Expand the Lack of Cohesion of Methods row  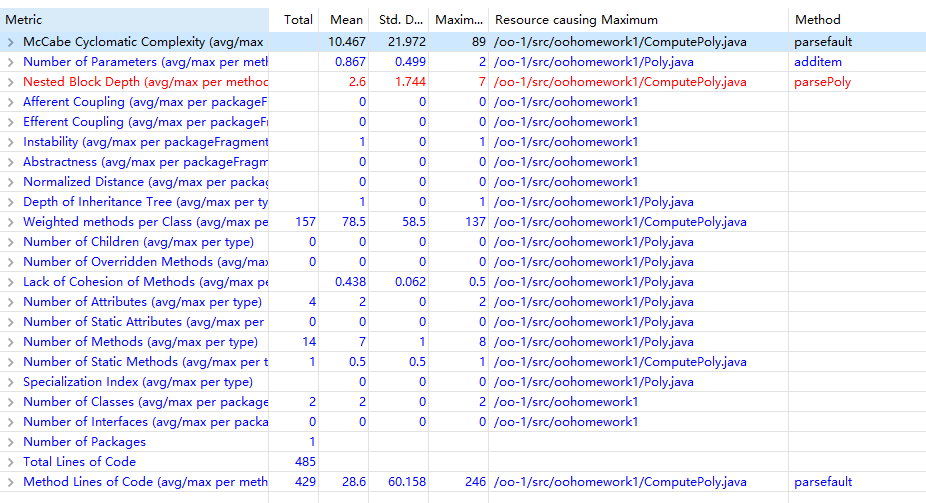(10, 282)
